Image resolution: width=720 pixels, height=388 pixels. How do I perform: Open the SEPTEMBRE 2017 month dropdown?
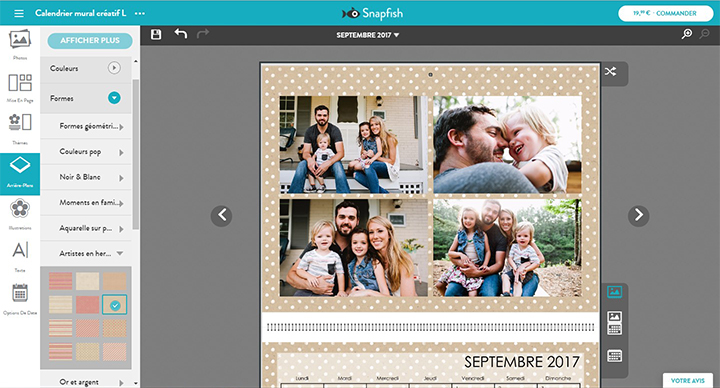coord(367,35)
